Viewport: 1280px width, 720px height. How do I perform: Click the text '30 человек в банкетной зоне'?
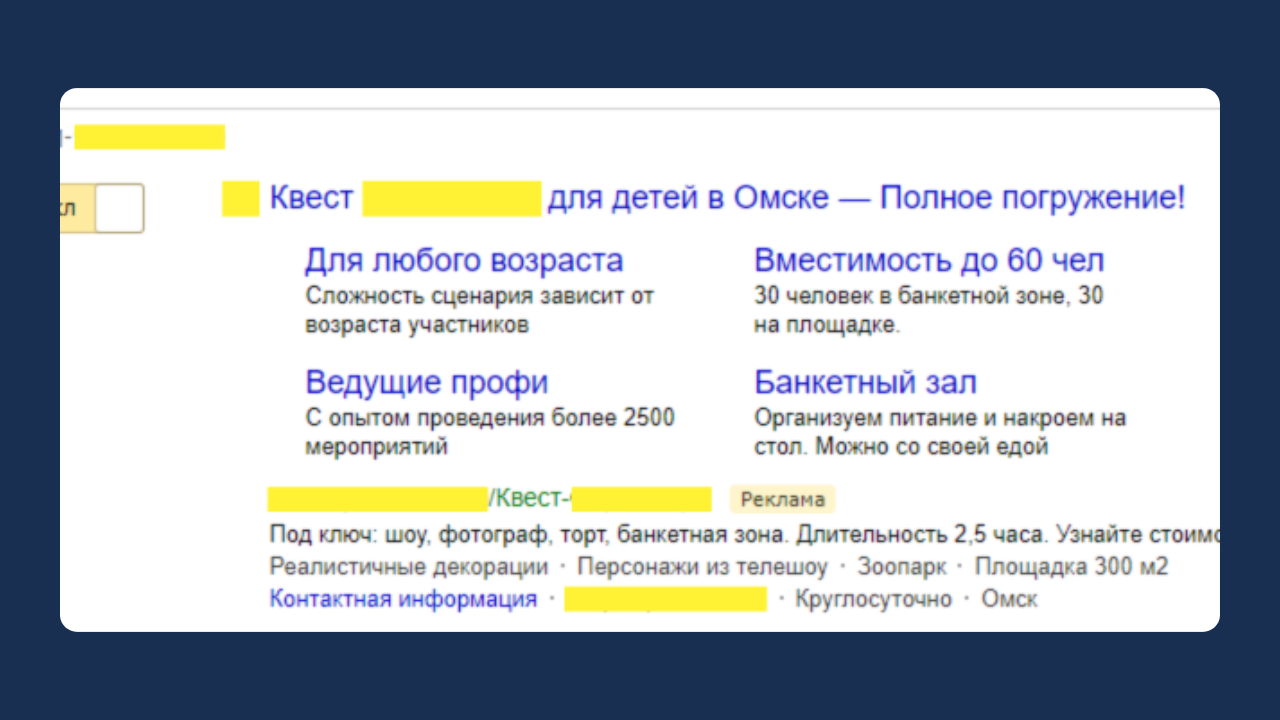[x=911, y=296]
